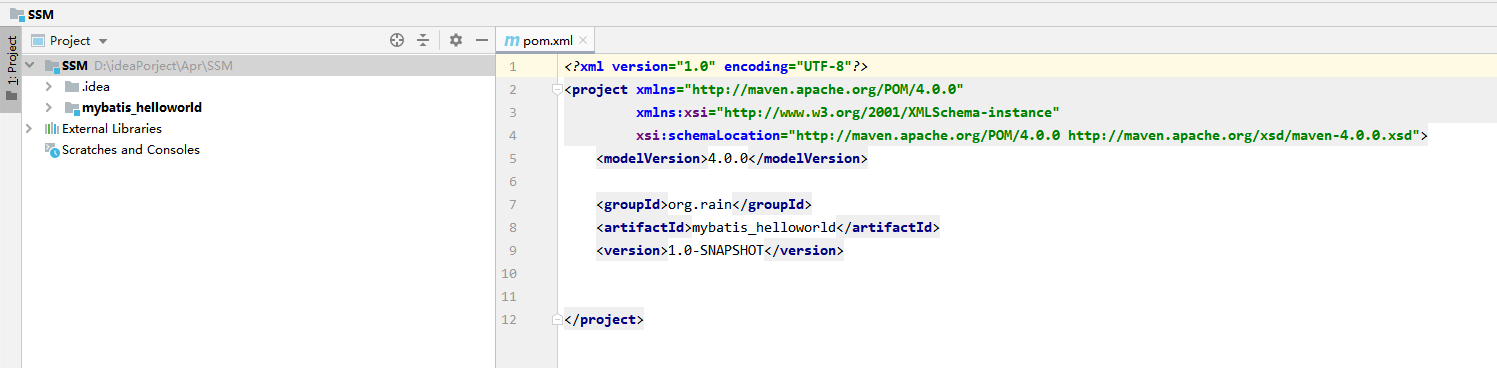Click the Project view window icon
Image resolution: width=1497 pixels, height=368 pixels.
(x=38, y=41)
